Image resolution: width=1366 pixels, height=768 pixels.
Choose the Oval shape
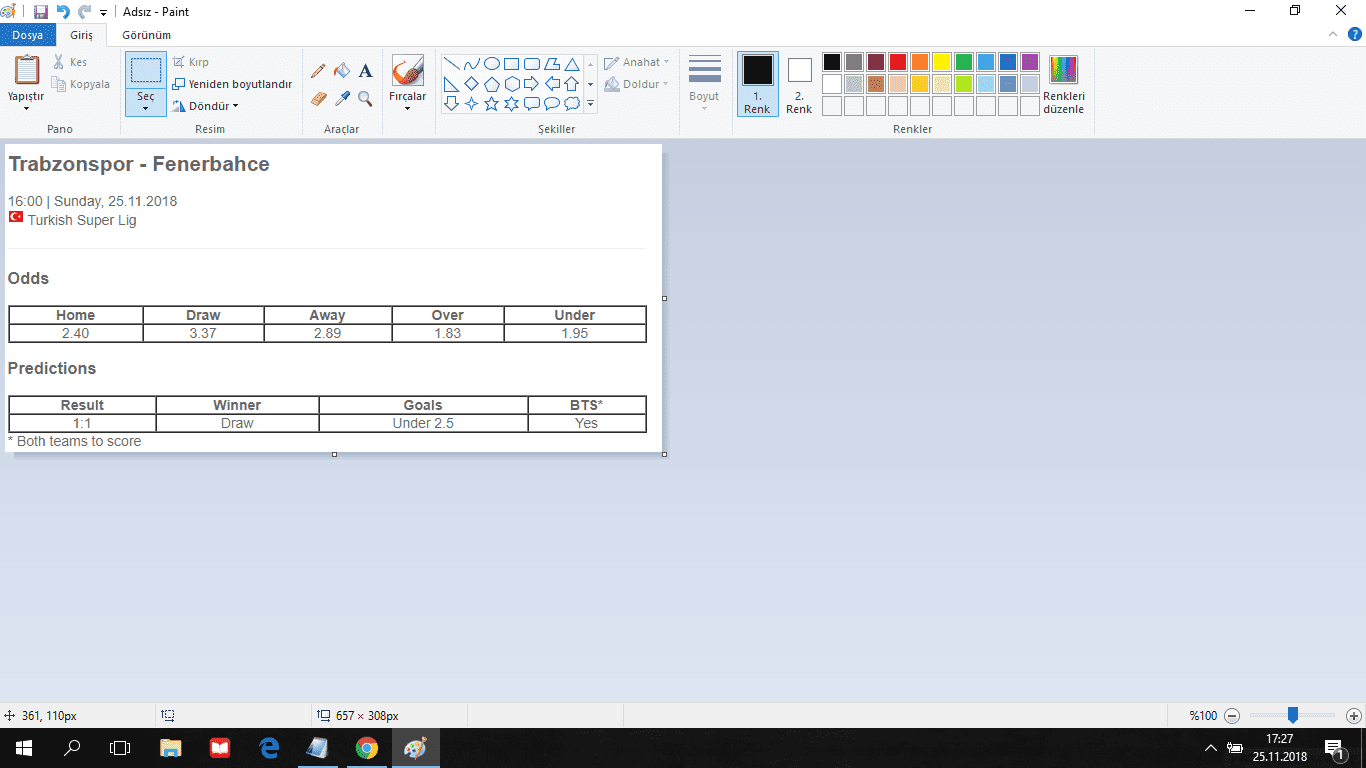492,64
